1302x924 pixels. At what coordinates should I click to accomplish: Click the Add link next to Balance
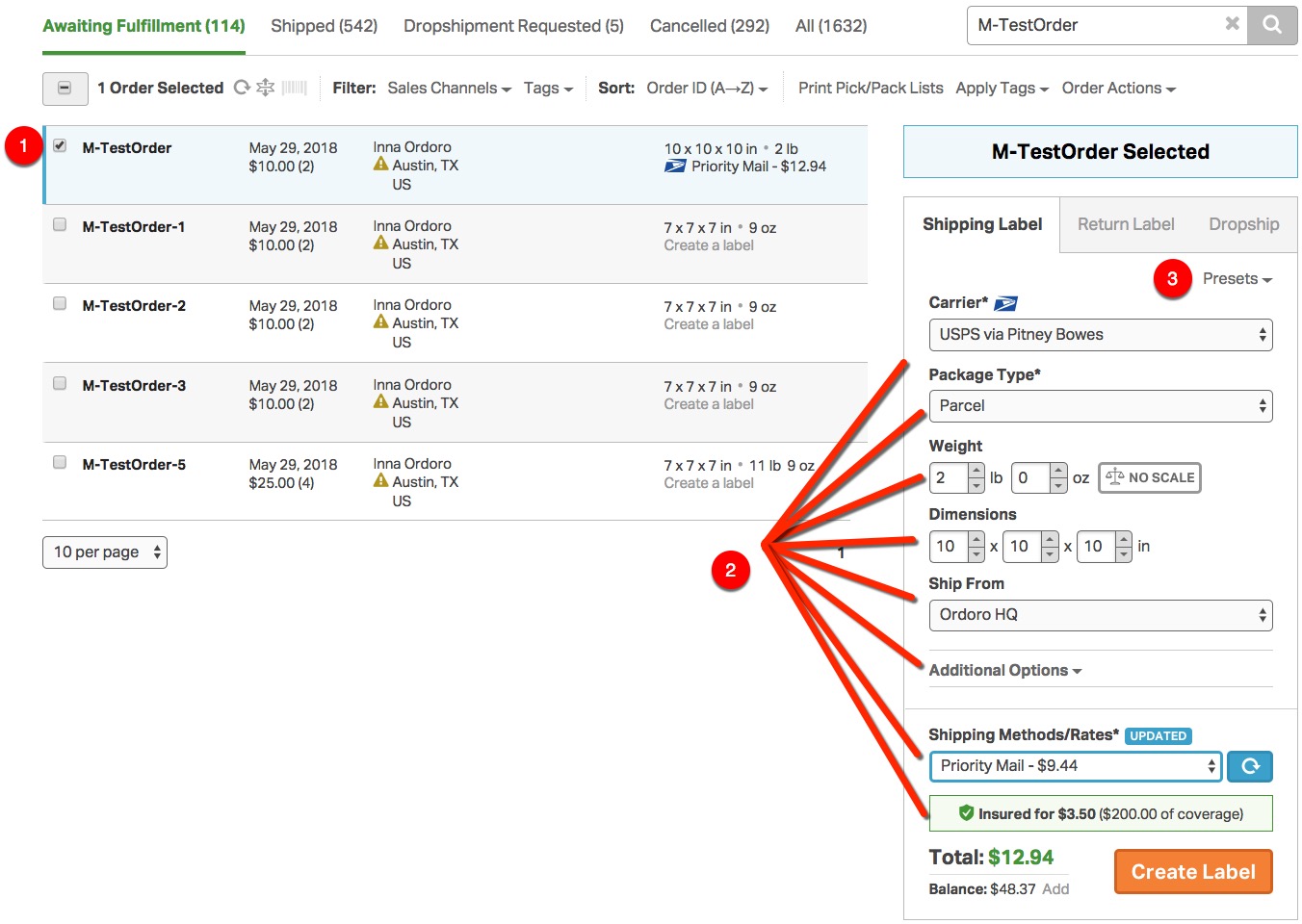(1055, 889)
